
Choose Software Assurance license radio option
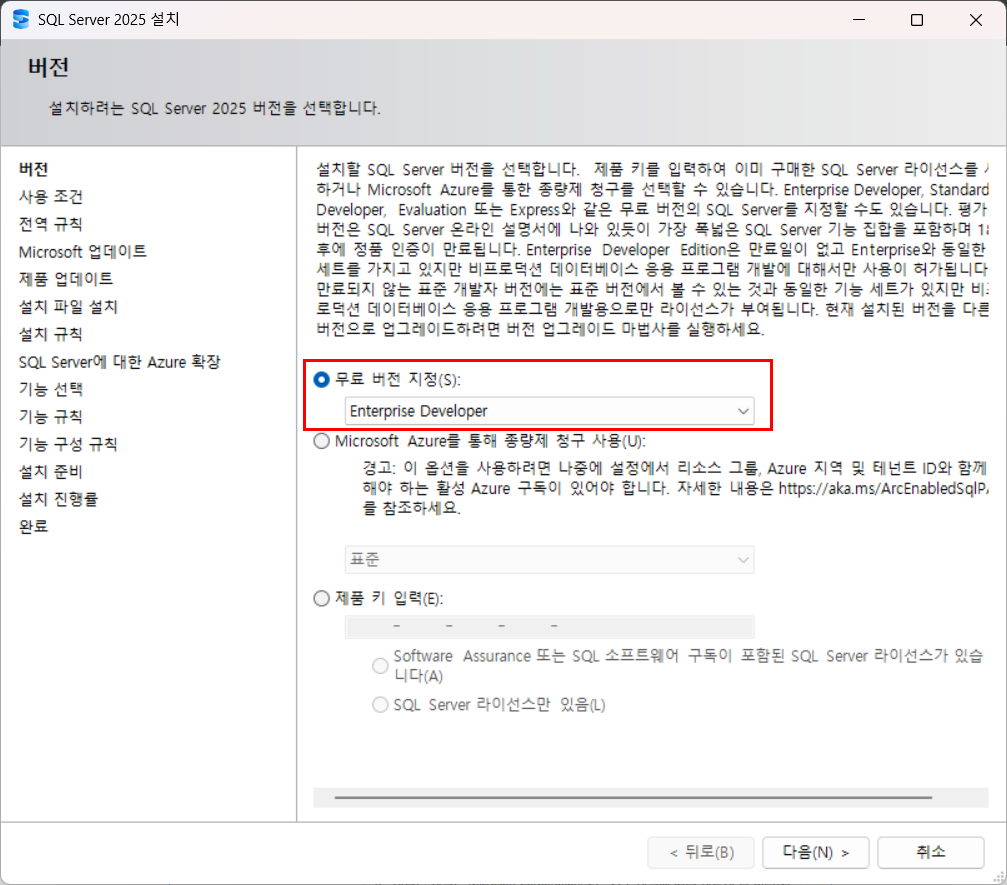click(x=381, y=666)
